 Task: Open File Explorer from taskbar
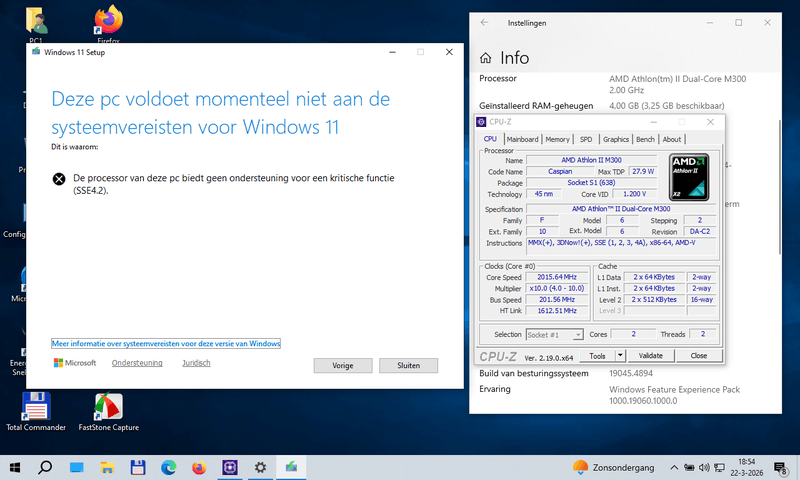coord(107,467)
